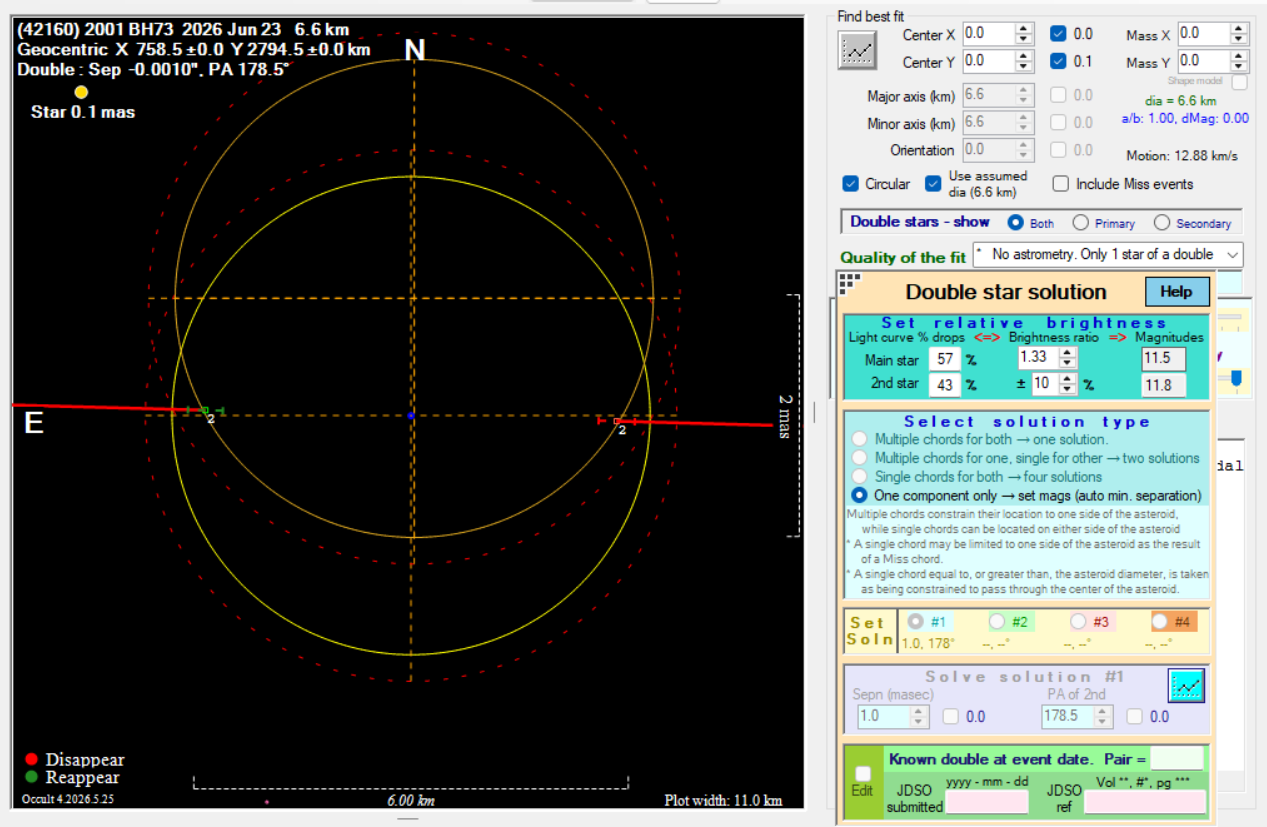Uncheck the Circular checkbox
This screenshot has height=827, width=1267.
(851, 184)
